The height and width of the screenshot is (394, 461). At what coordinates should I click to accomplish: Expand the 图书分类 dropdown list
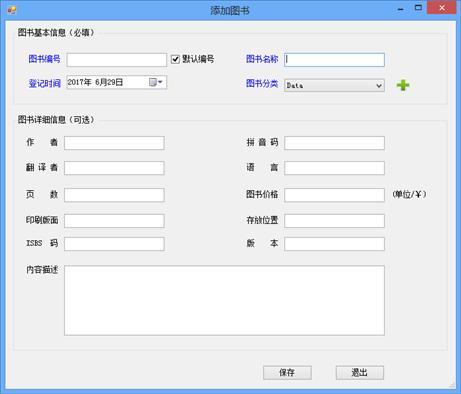pyautogui.click(x=378, y=86)
